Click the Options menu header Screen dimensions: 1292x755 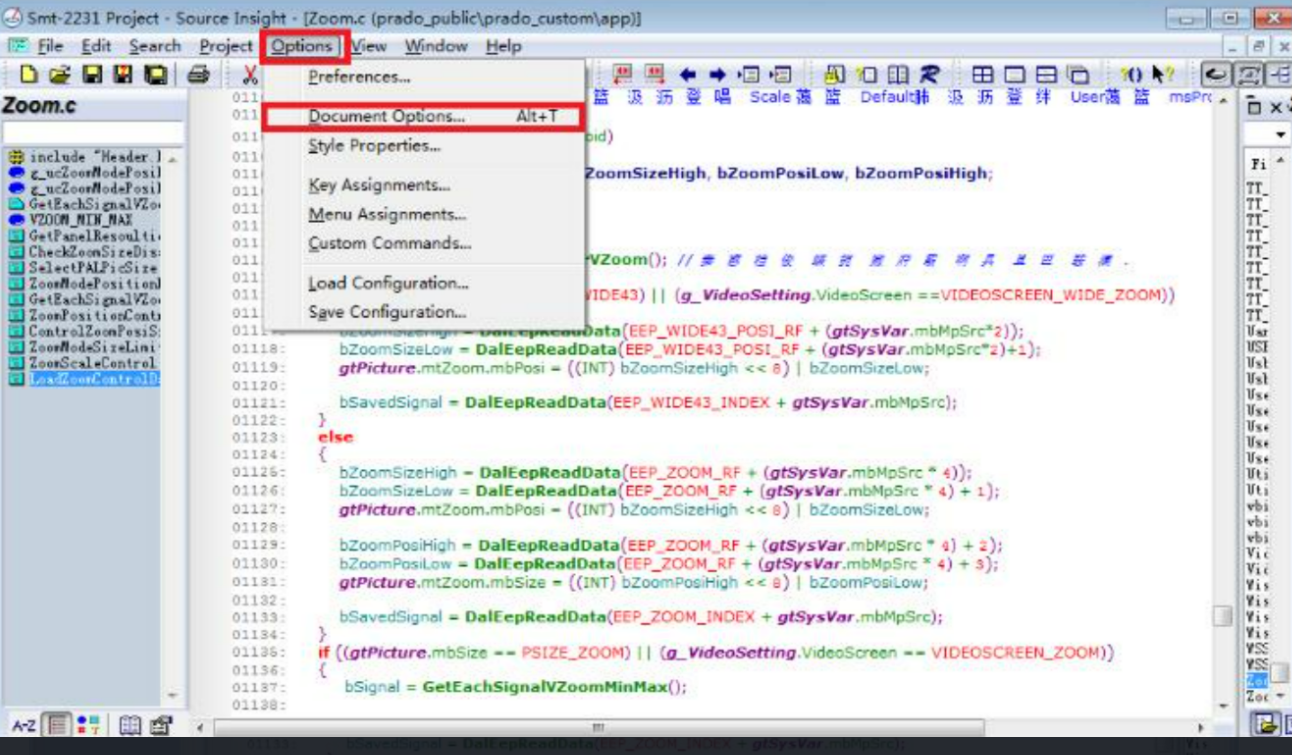point(301,46)
